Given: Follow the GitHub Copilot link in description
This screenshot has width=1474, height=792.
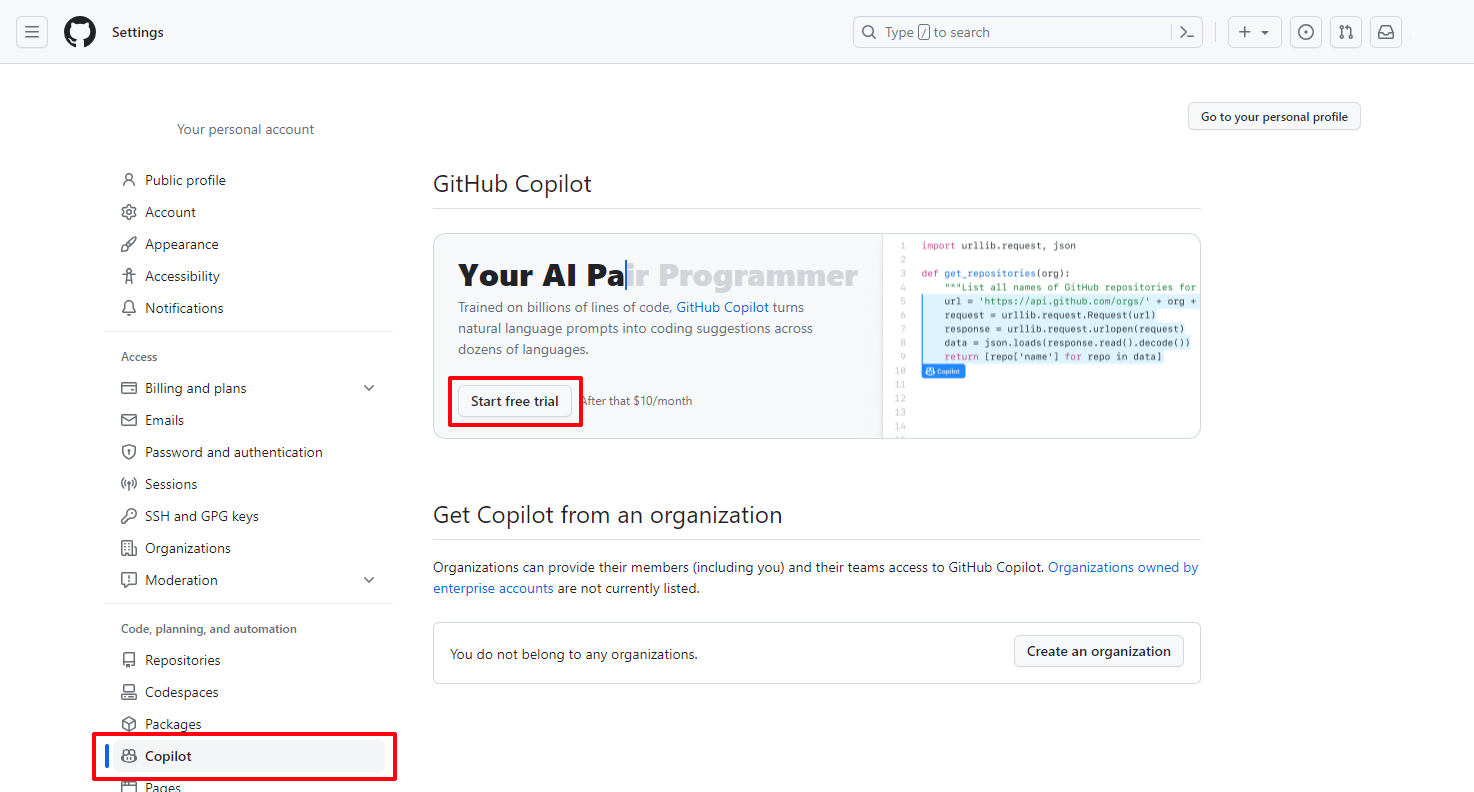Looking at the screenshot, I should (x=723, y=307).
